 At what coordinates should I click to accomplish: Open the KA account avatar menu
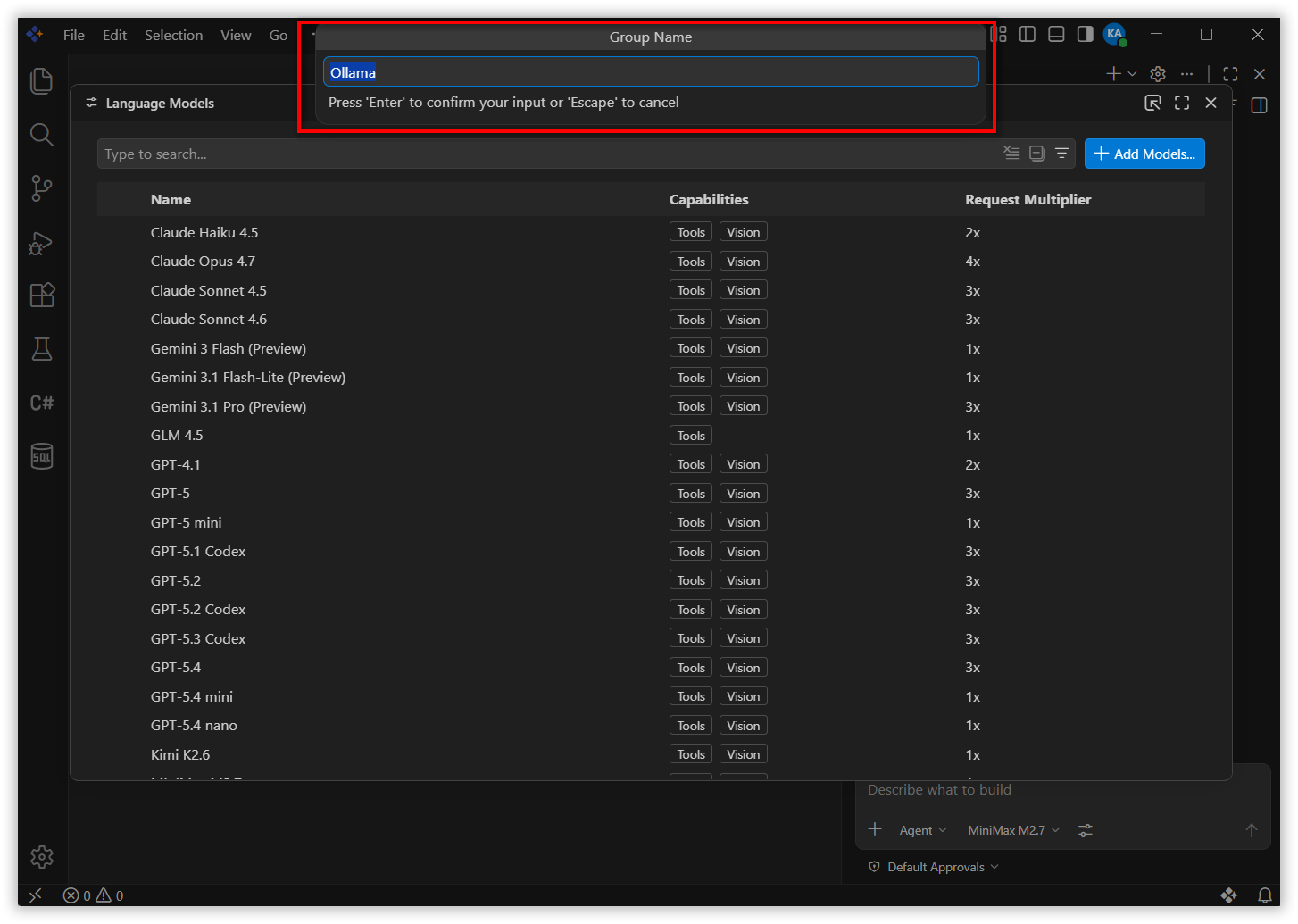click(x=1114, y=34)
